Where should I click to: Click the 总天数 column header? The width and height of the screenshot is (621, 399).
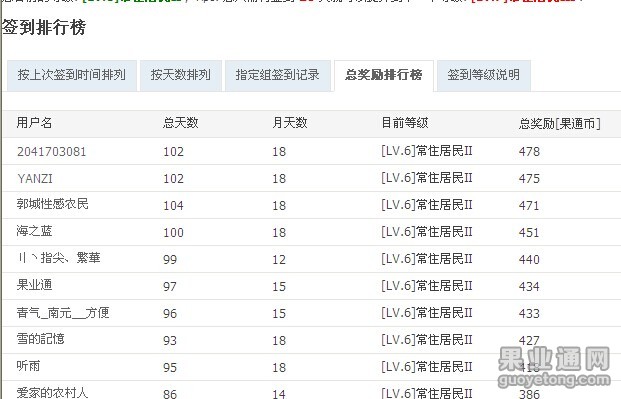click(x=181, y=123)
